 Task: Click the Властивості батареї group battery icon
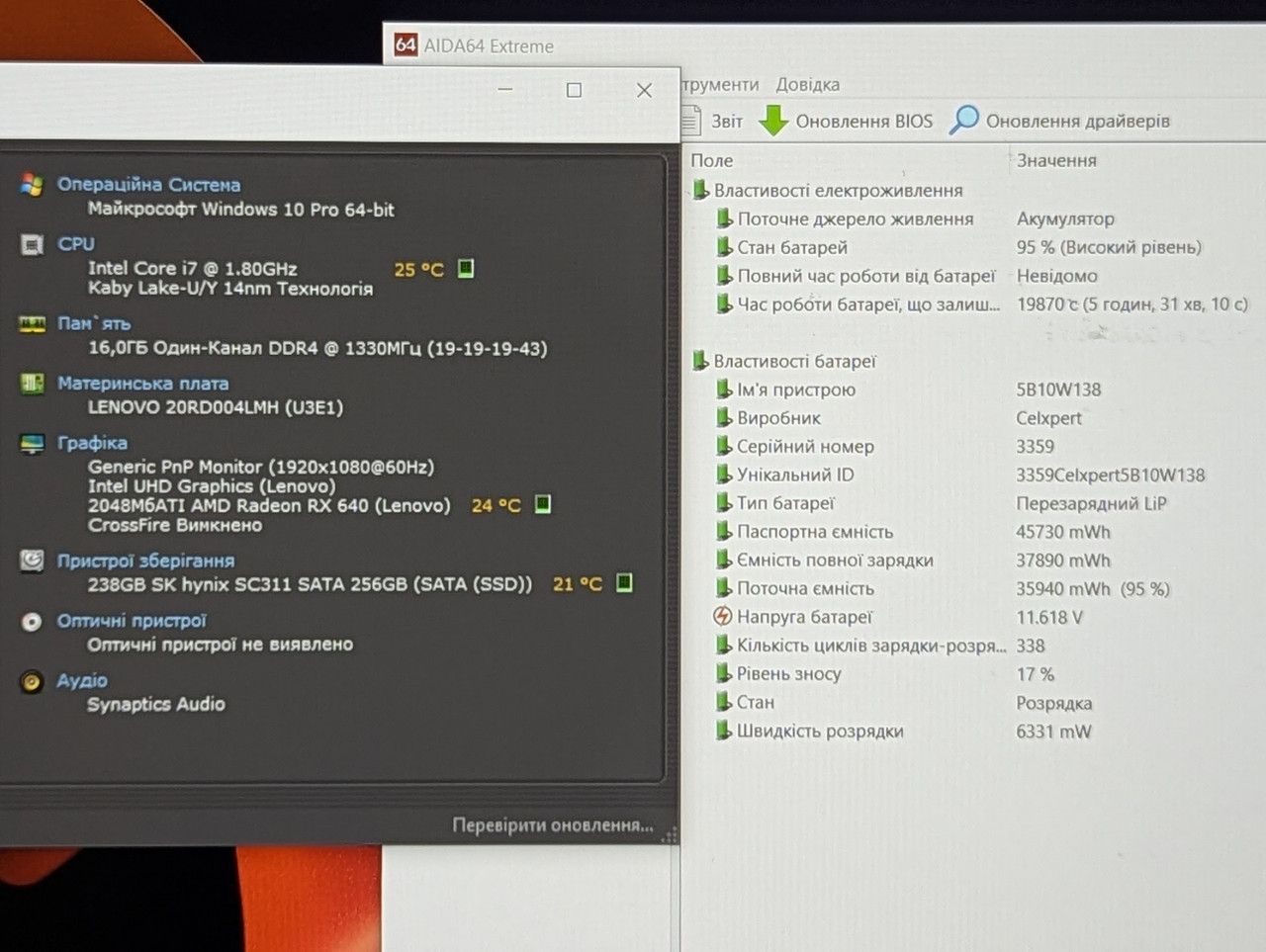click(700, 361)
